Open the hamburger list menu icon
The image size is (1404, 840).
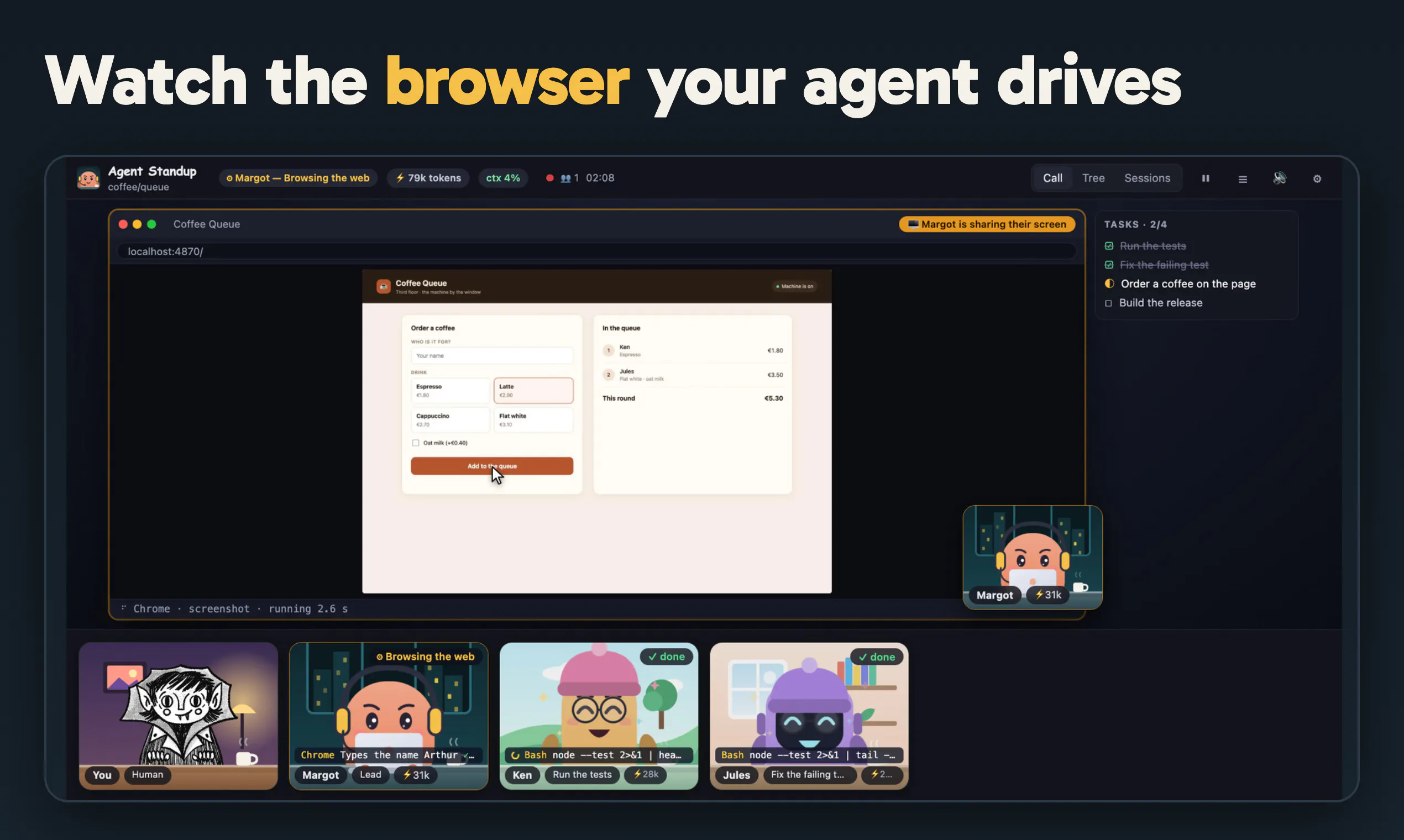(x=1243, y=179)
